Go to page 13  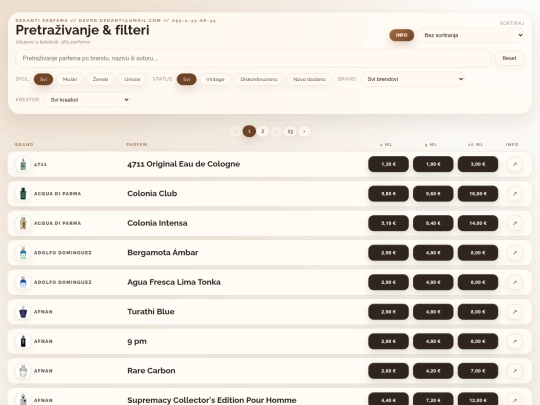click(x=290, y=131)
